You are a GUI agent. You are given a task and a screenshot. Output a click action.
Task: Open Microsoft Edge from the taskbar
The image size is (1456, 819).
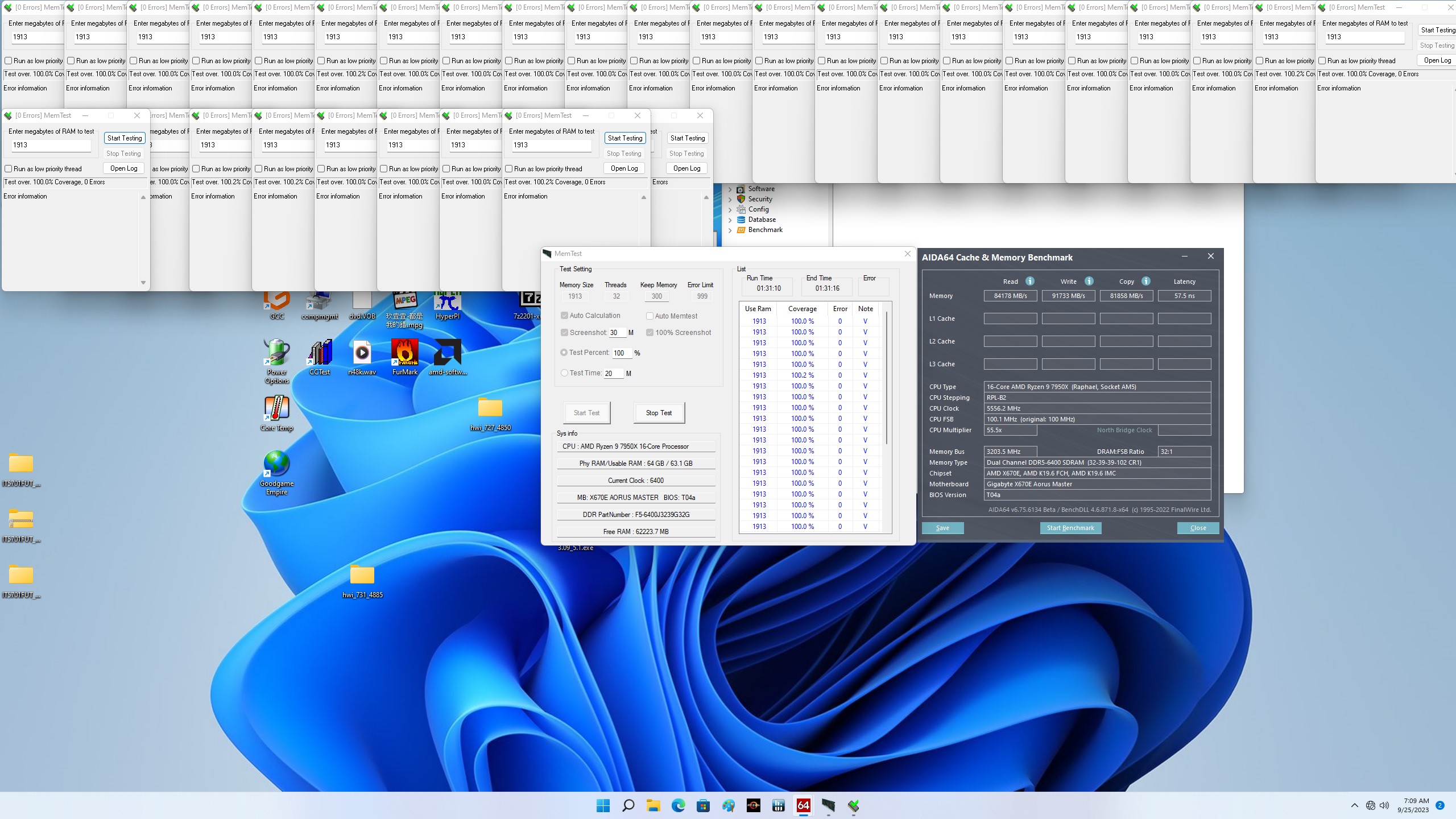[x=678, y=805]
